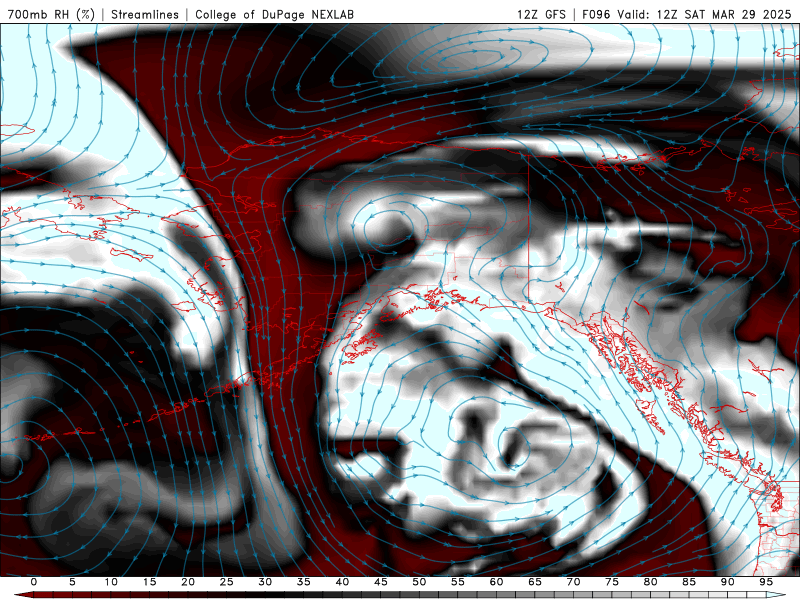Click the 55 label on color scale
800x600 pixels.
(x=458, y=582)
